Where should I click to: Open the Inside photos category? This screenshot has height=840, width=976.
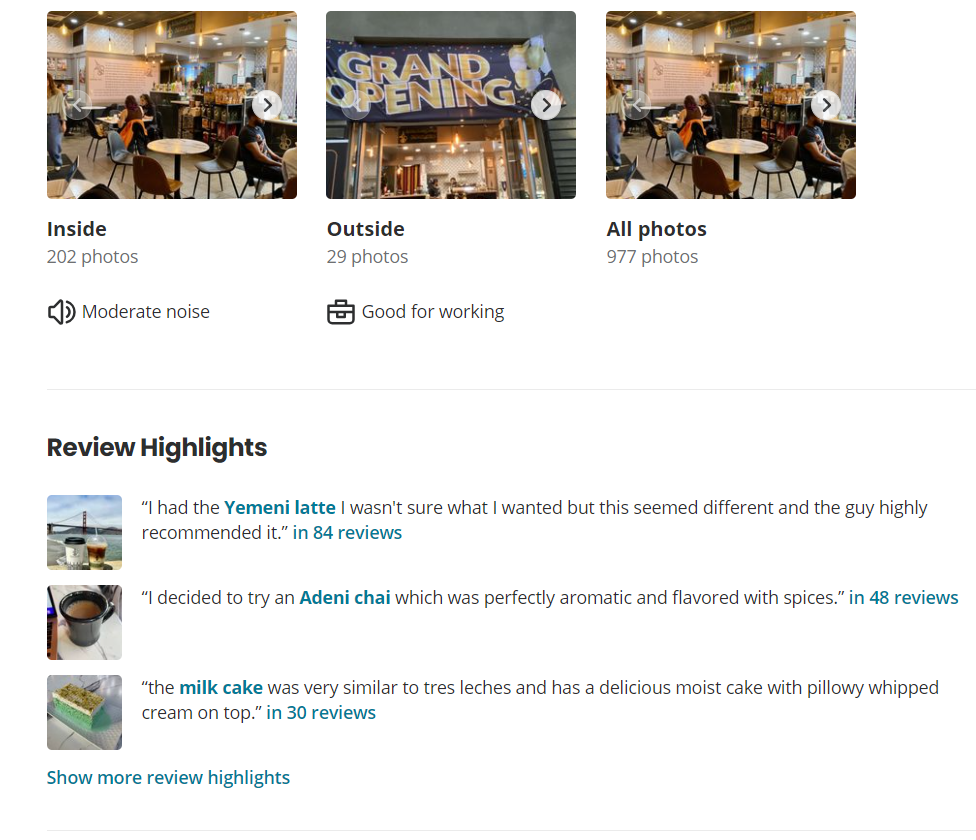[x=77, y=229]
